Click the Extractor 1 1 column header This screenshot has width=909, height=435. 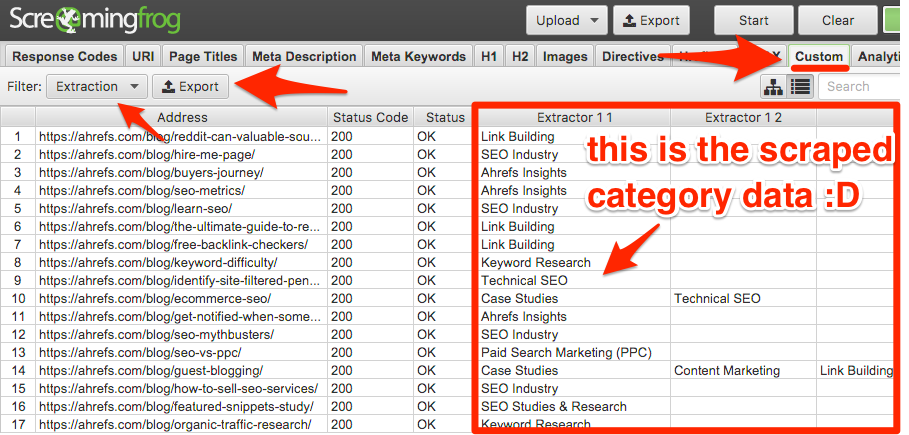(574, 117)
